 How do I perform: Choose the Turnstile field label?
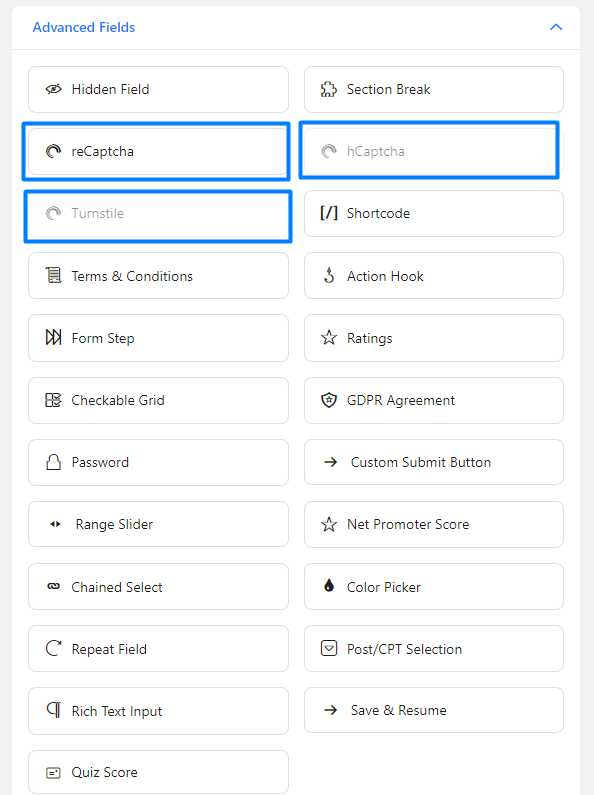(x=97, y=213)
